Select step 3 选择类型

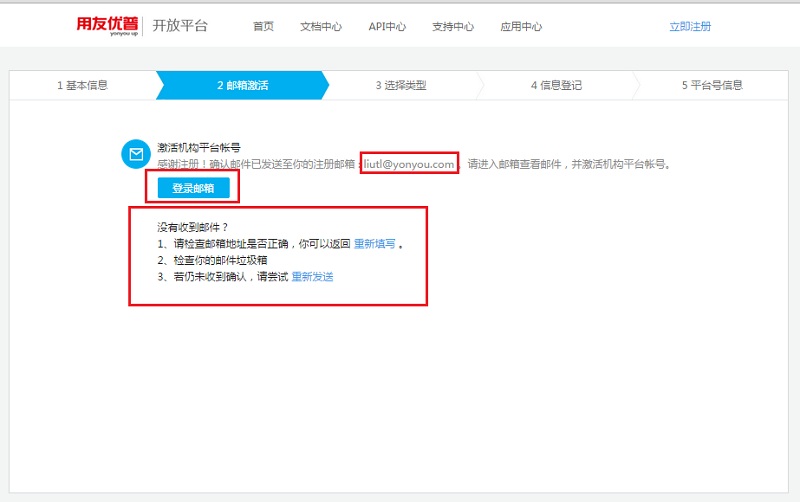click(x=401, y=85)
